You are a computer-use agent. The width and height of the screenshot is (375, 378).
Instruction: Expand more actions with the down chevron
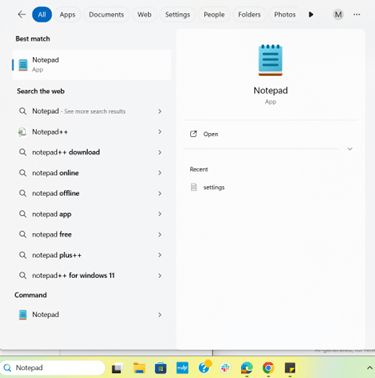[350, 149]
